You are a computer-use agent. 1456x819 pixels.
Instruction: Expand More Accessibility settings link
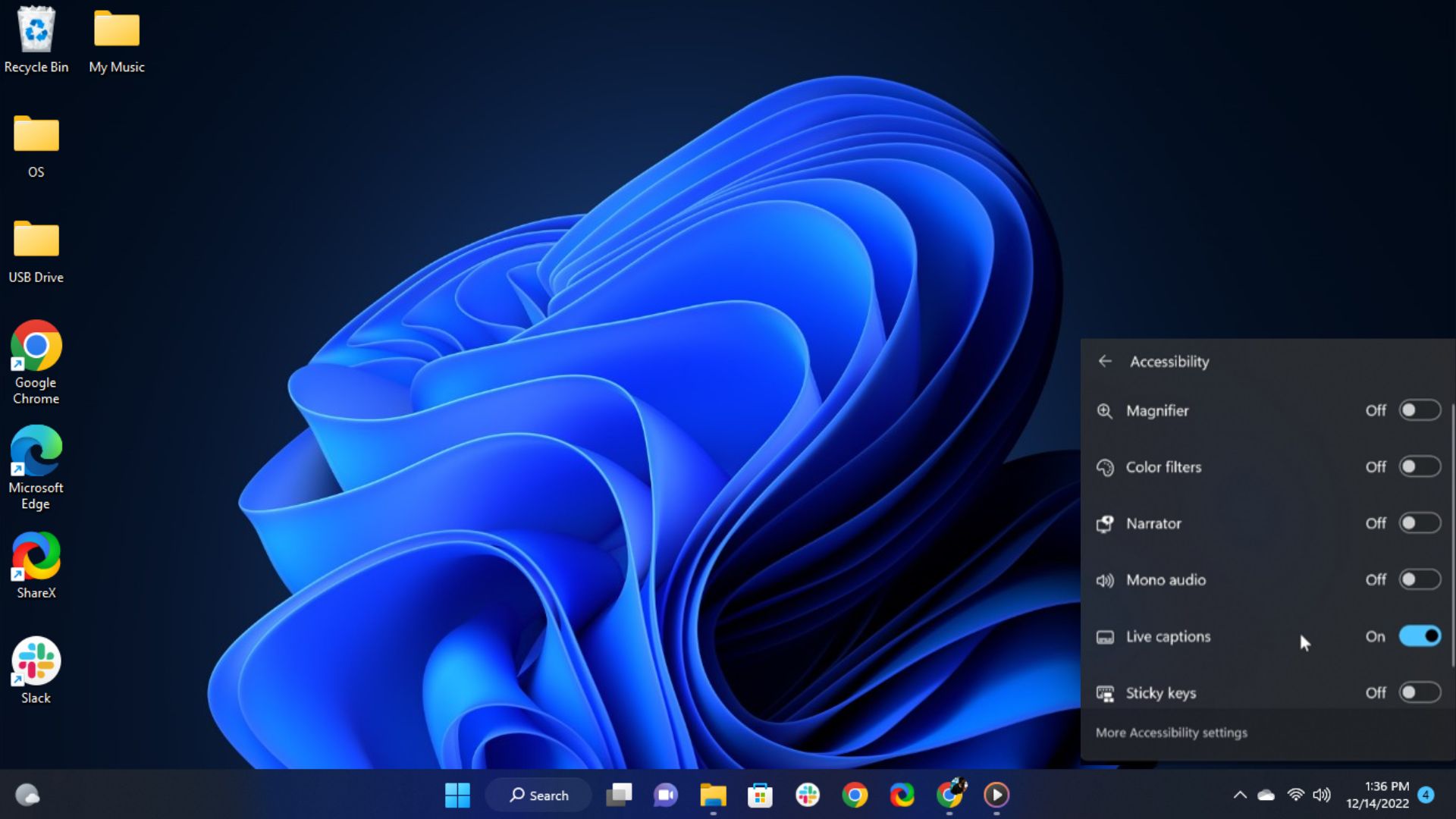pos(1171,732)
